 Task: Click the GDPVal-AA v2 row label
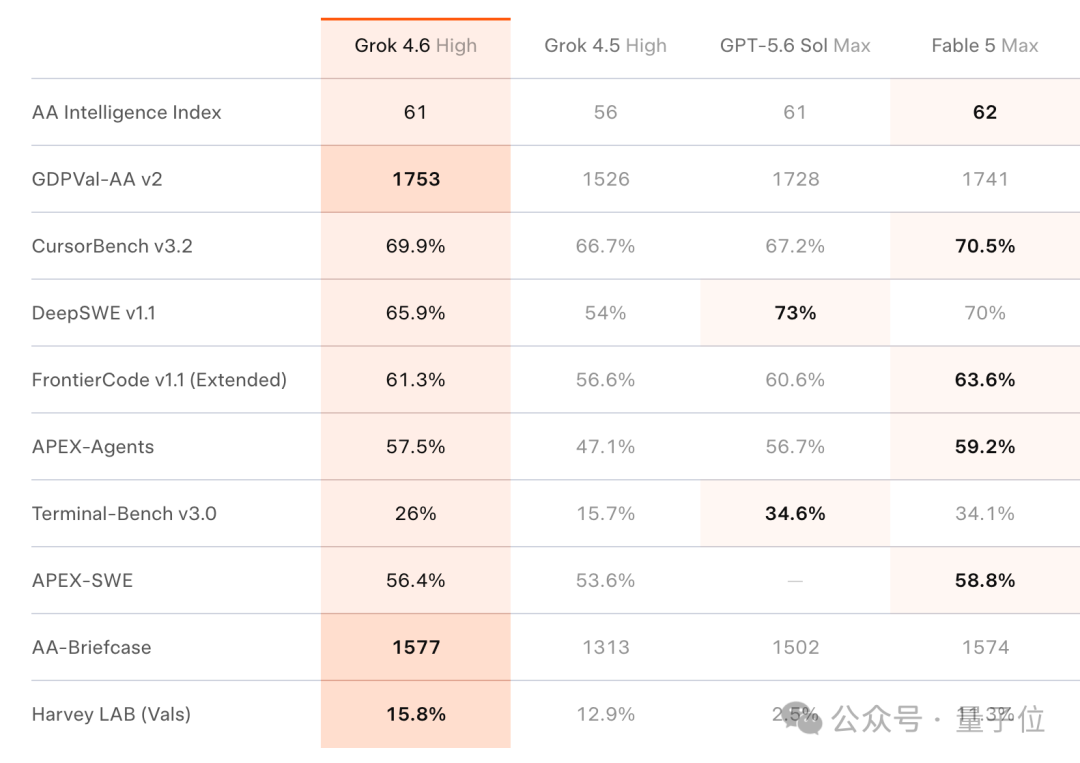(97, 179)
